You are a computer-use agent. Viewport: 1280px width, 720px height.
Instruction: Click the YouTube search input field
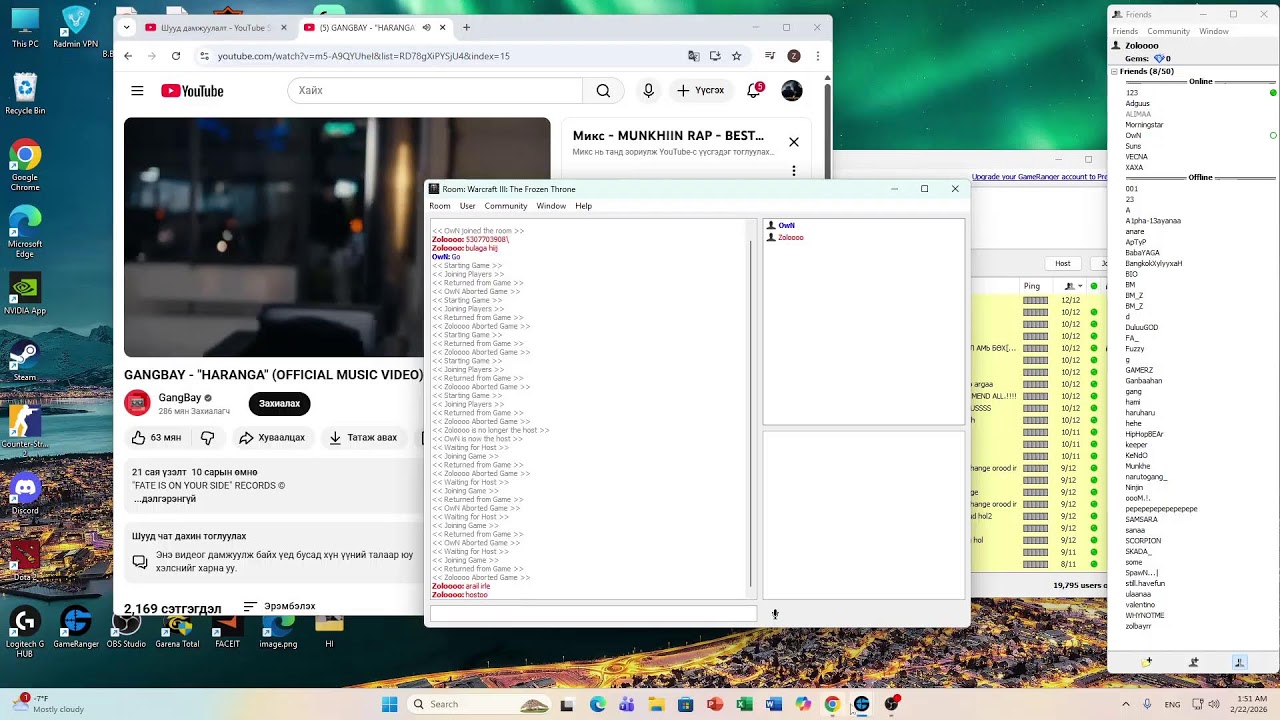[435, 91]
